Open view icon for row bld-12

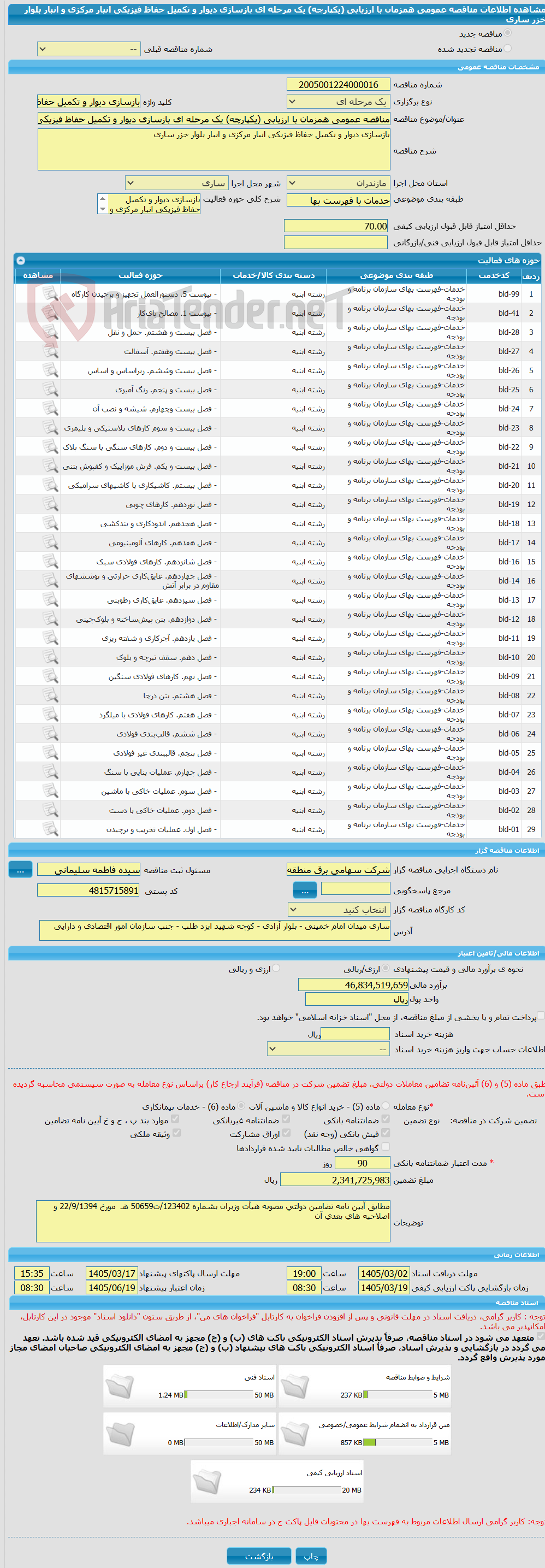pos(50,619)
